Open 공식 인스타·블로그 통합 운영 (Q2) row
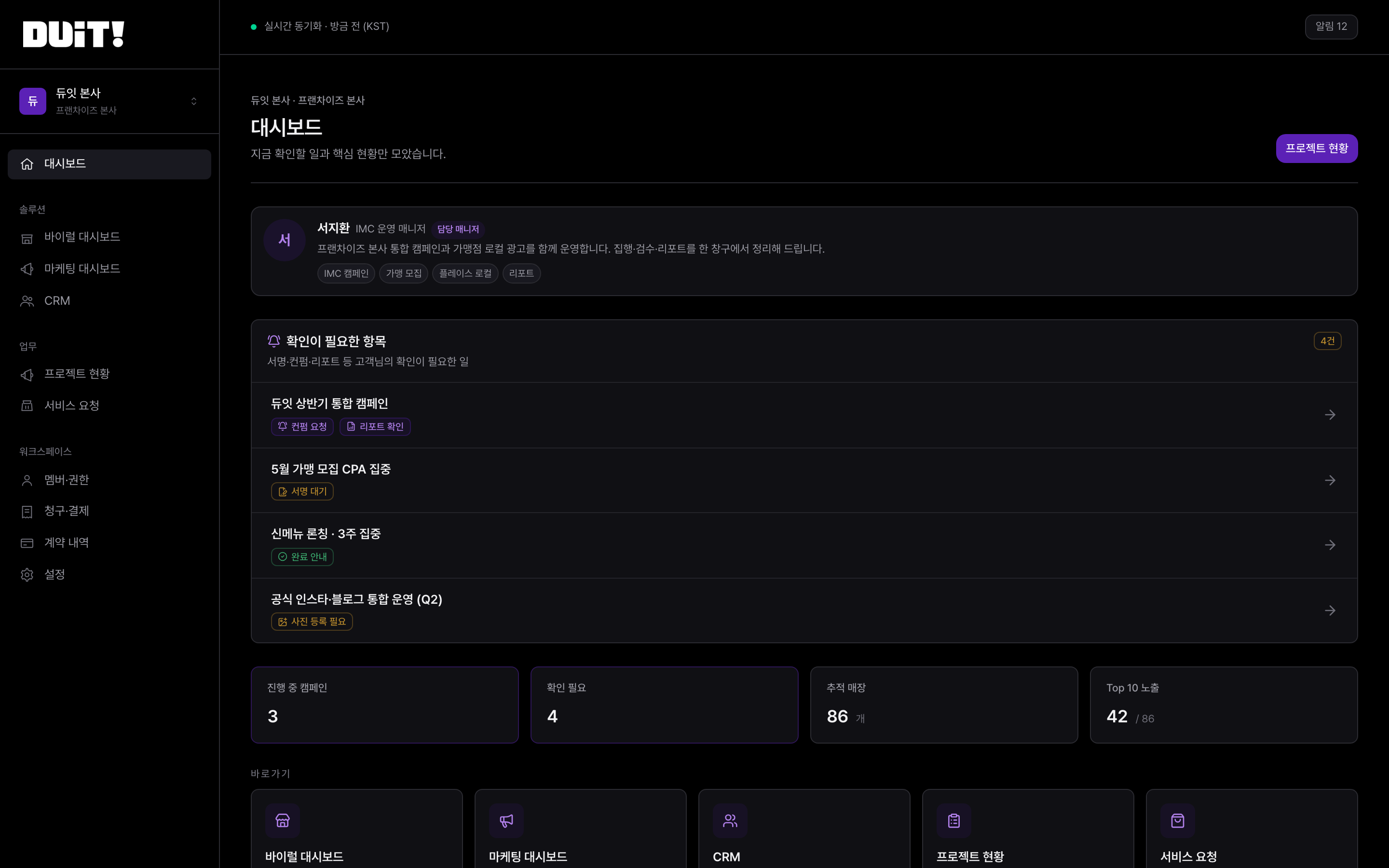The height and width of the screenshot is (868, 1389). (803, 610)
